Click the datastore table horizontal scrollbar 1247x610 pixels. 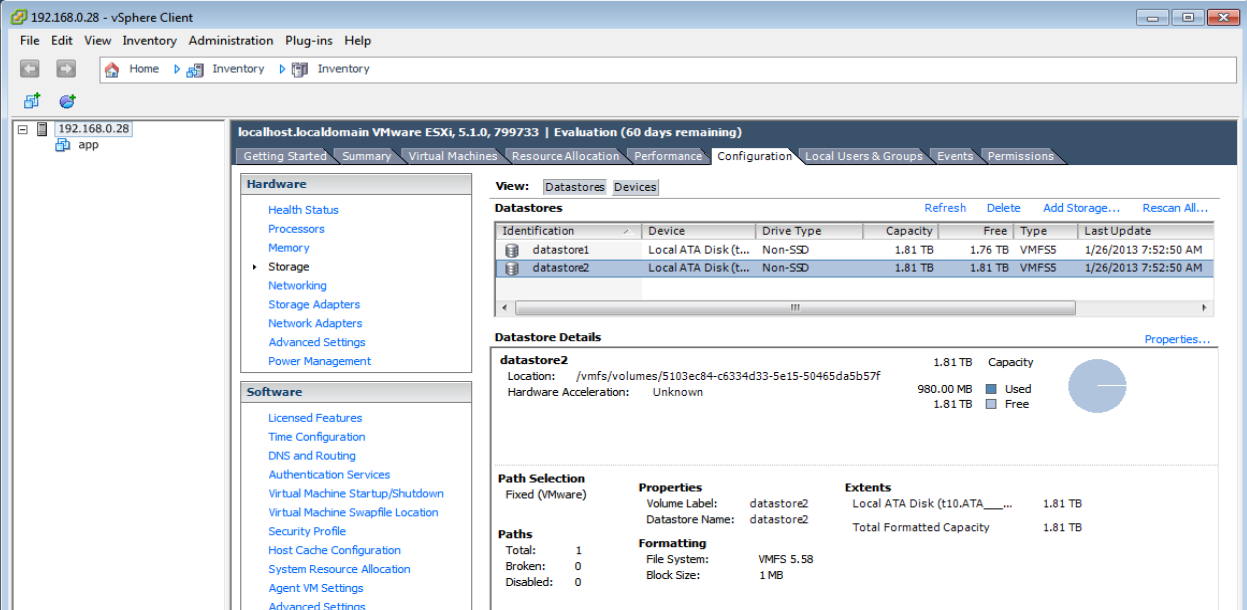795,308
